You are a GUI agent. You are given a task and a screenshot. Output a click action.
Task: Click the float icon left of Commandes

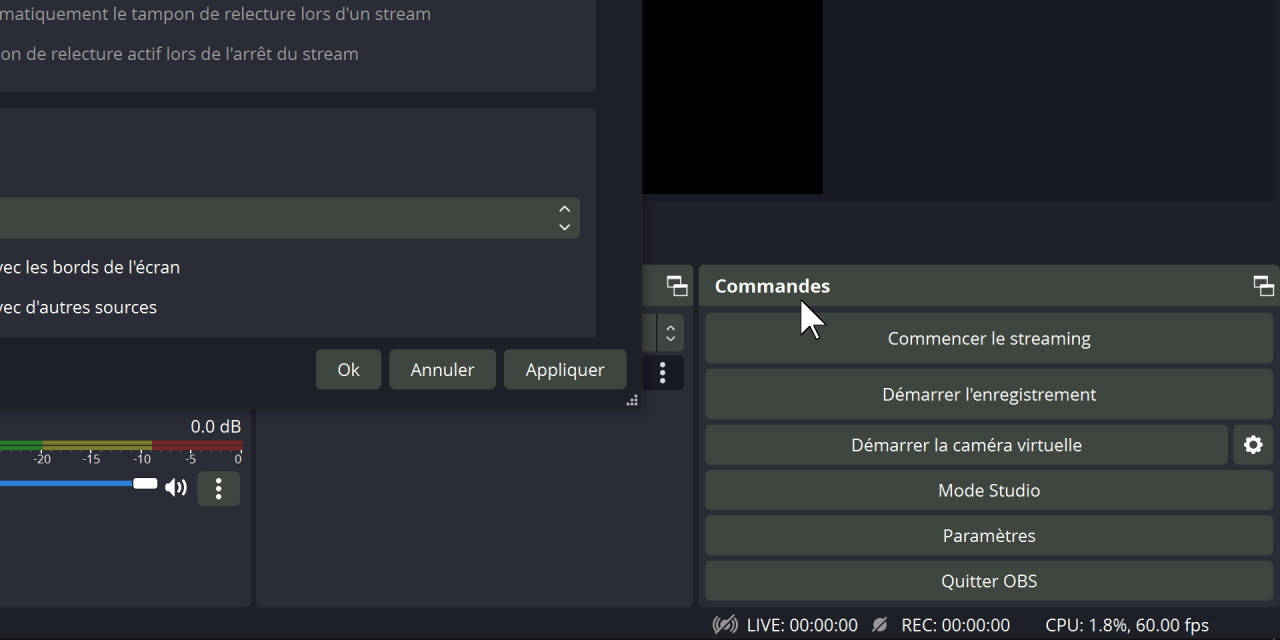point(677,286)
